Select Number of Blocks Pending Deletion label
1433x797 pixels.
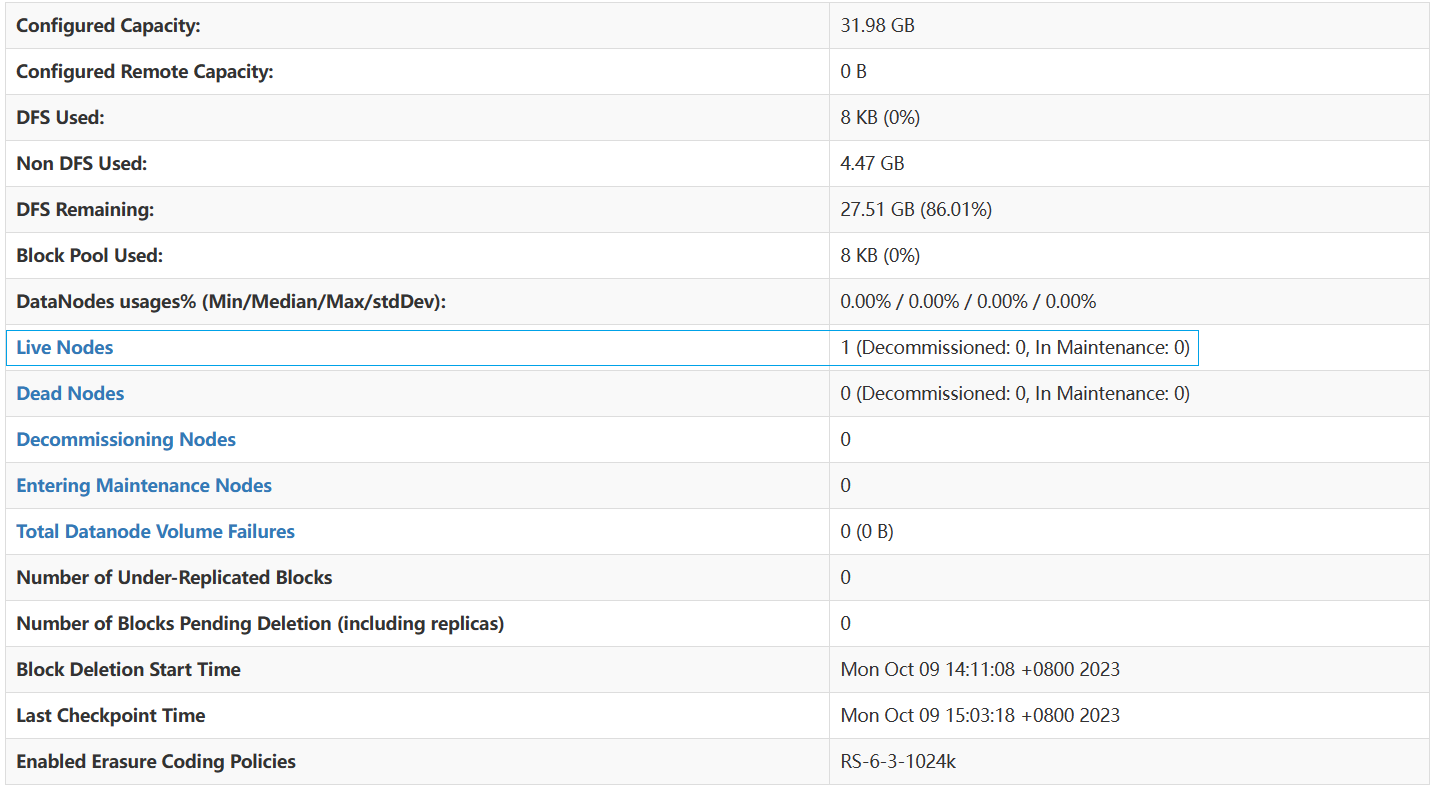point(260,624)
